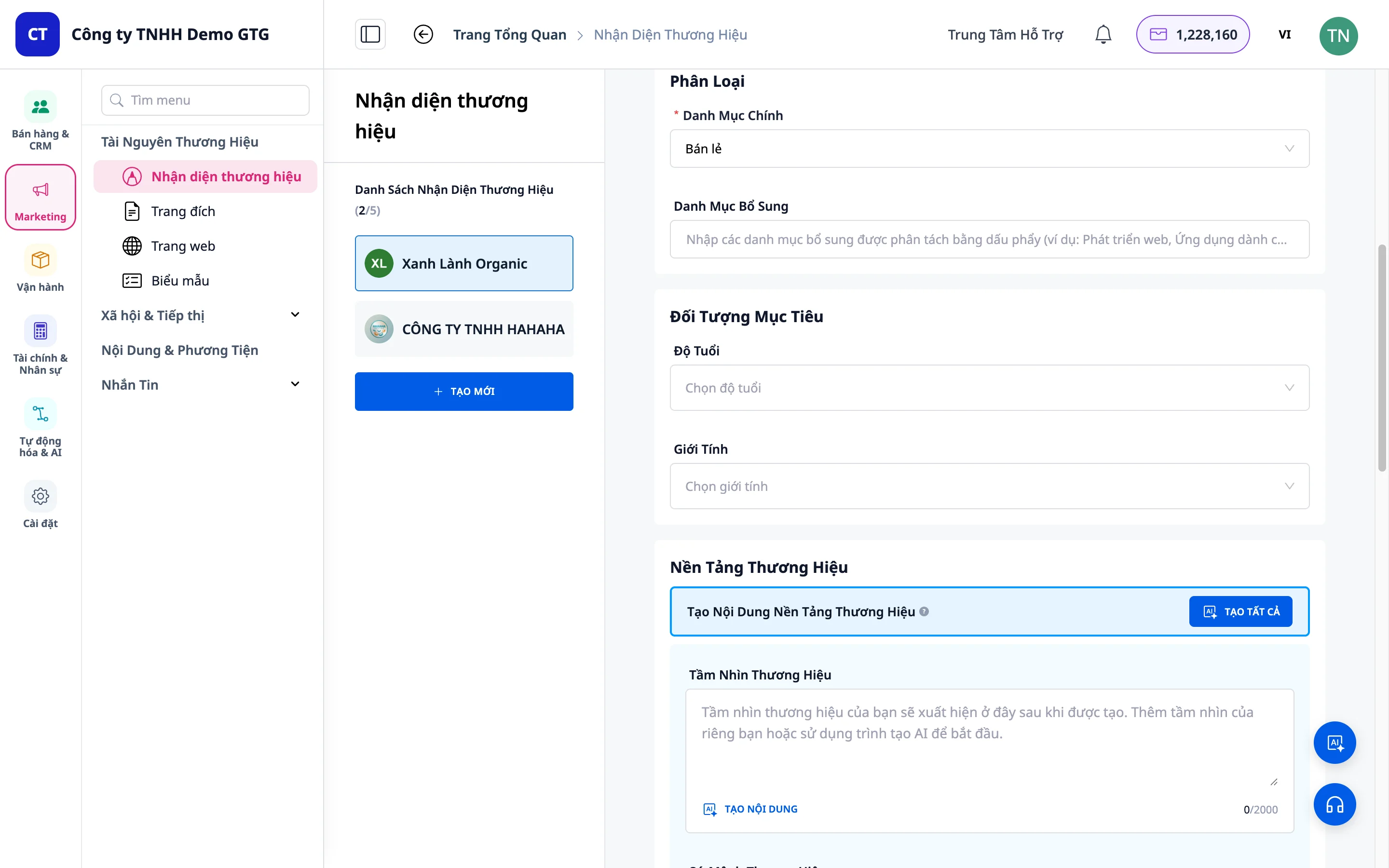Expand the Xã hội & Tiếp thị menu

coord(202,315)
